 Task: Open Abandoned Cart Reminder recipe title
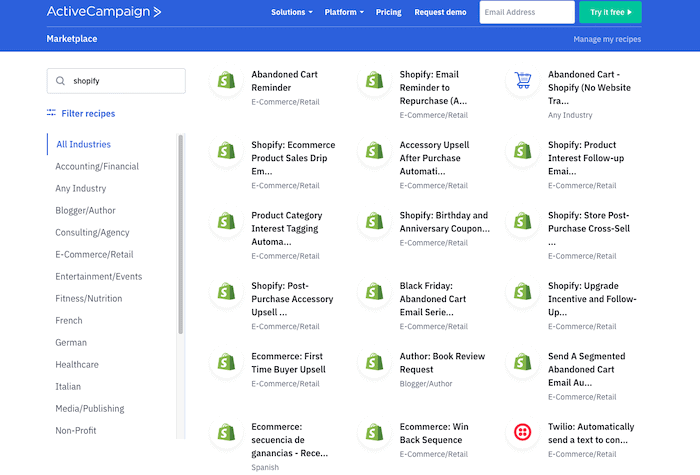284,81
